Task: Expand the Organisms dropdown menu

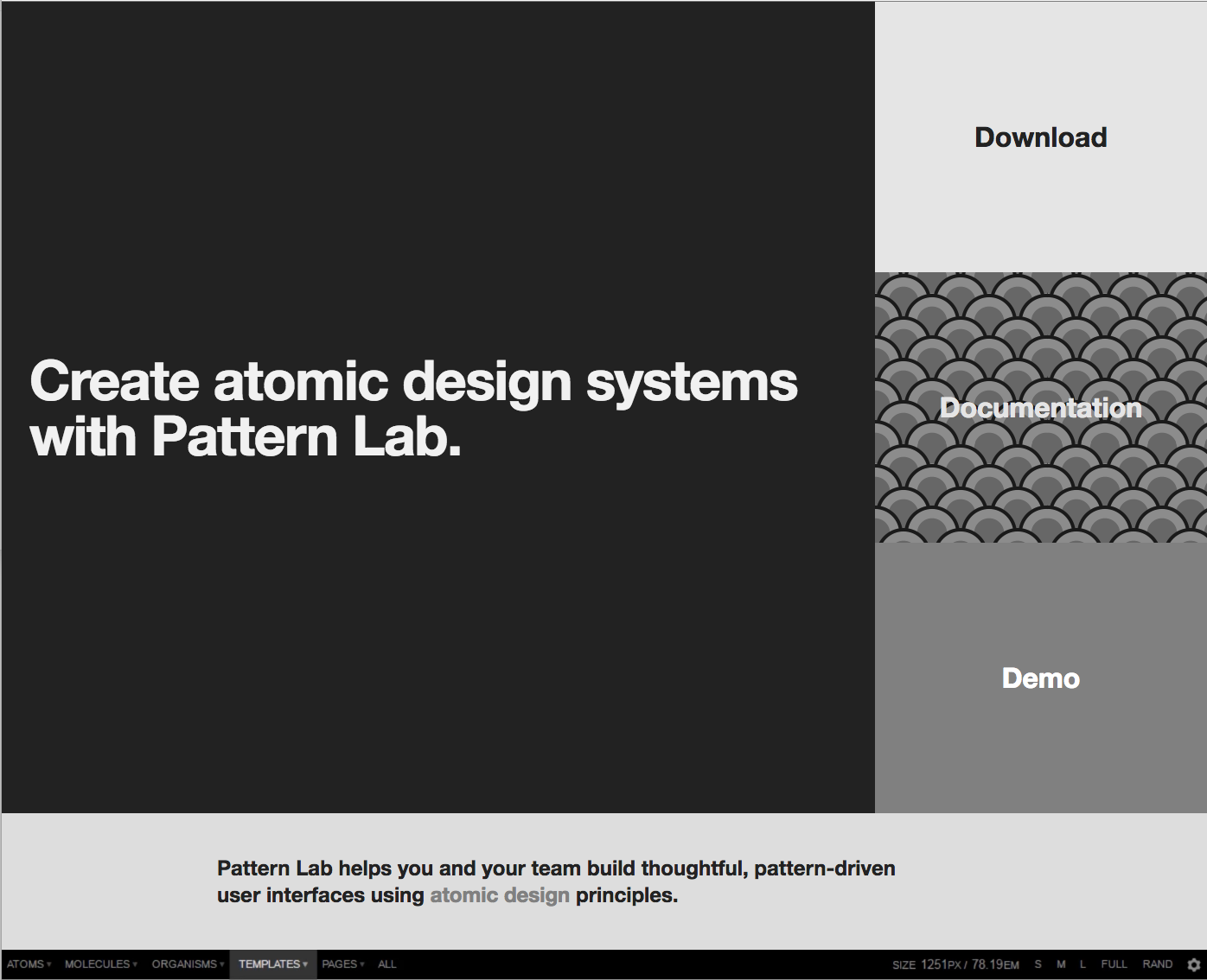Action: click(188, 964)
